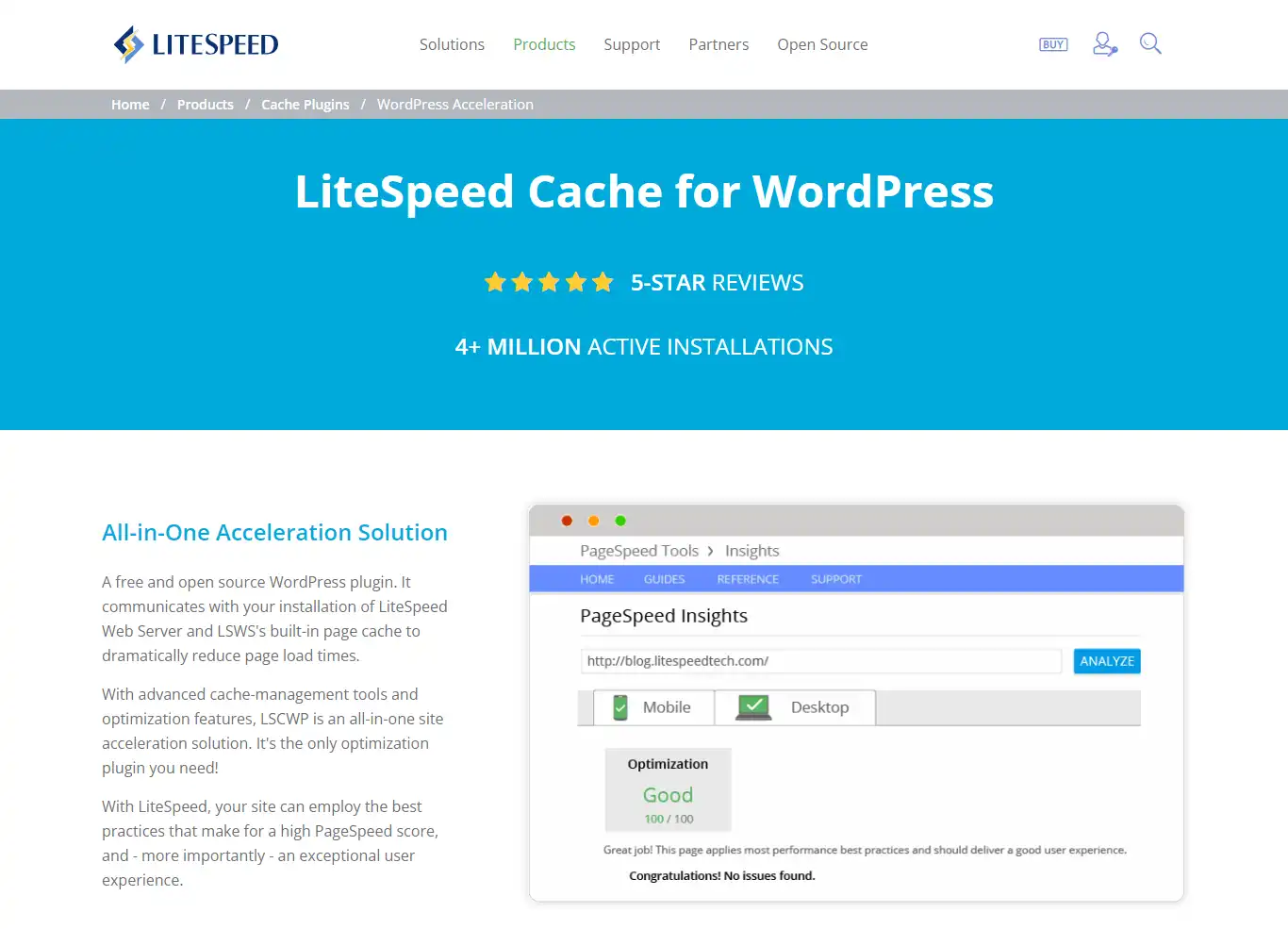Go to Home breadcrumb
This screenshot has height=929, width=1288.
[130, 105]
